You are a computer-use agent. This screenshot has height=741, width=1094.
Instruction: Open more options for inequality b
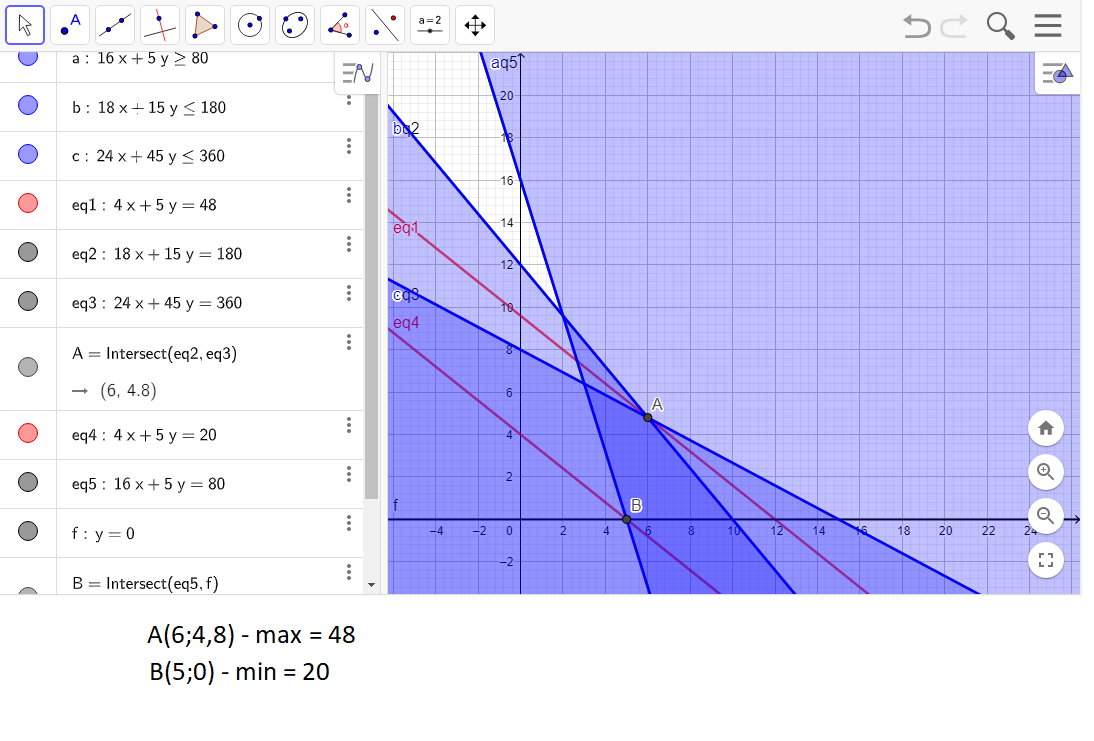tap(349, 98)
